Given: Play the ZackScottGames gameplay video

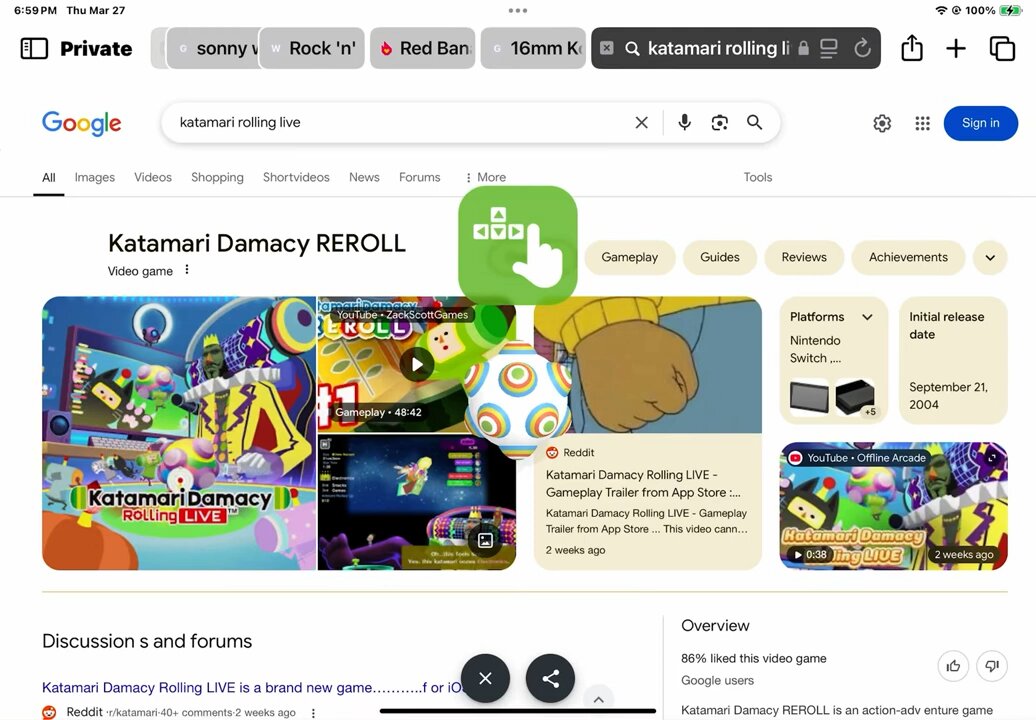Looking at the screenshot, I should [417, 364].
